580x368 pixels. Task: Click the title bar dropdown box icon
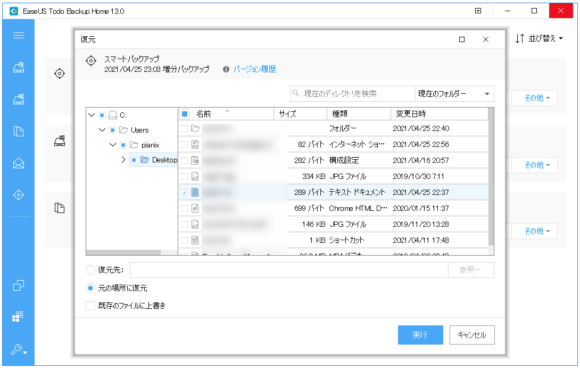click(x=478, y=11)
